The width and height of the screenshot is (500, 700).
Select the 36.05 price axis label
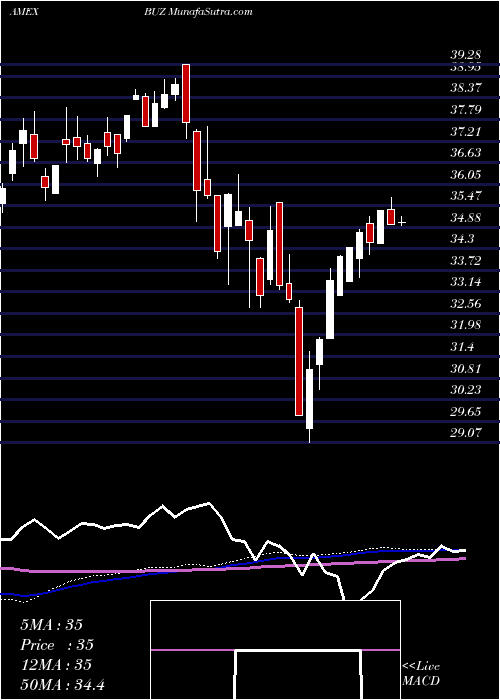pos(466,174)
